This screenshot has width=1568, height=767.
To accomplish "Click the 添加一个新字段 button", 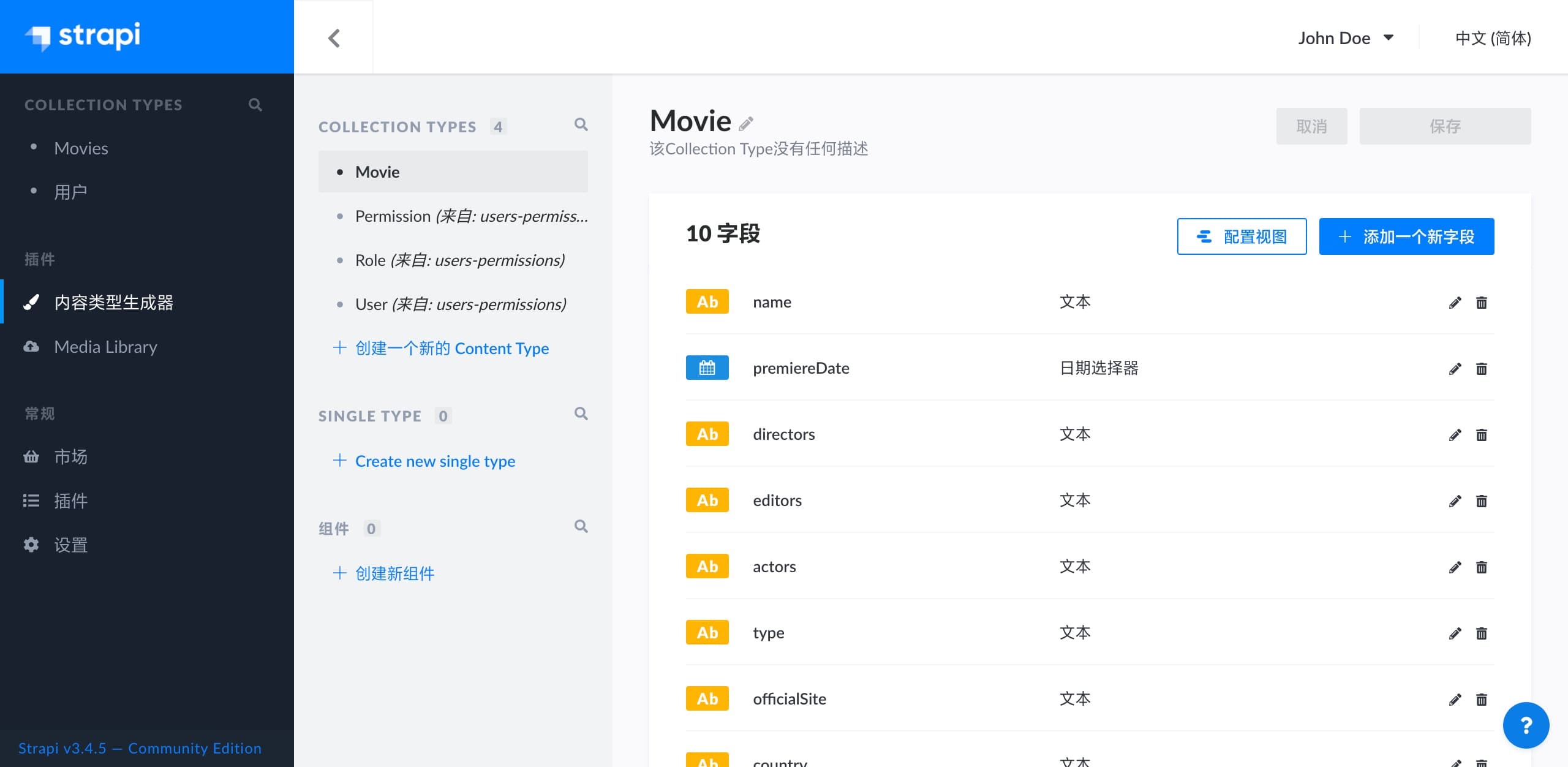I will tap(1406, 236).
